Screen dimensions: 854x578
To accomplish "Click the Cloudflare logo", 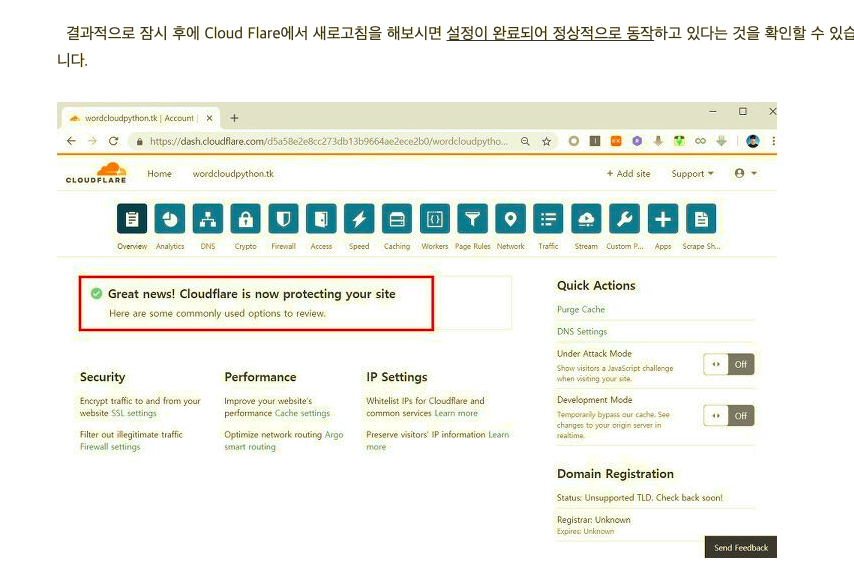I will (96, 173).
